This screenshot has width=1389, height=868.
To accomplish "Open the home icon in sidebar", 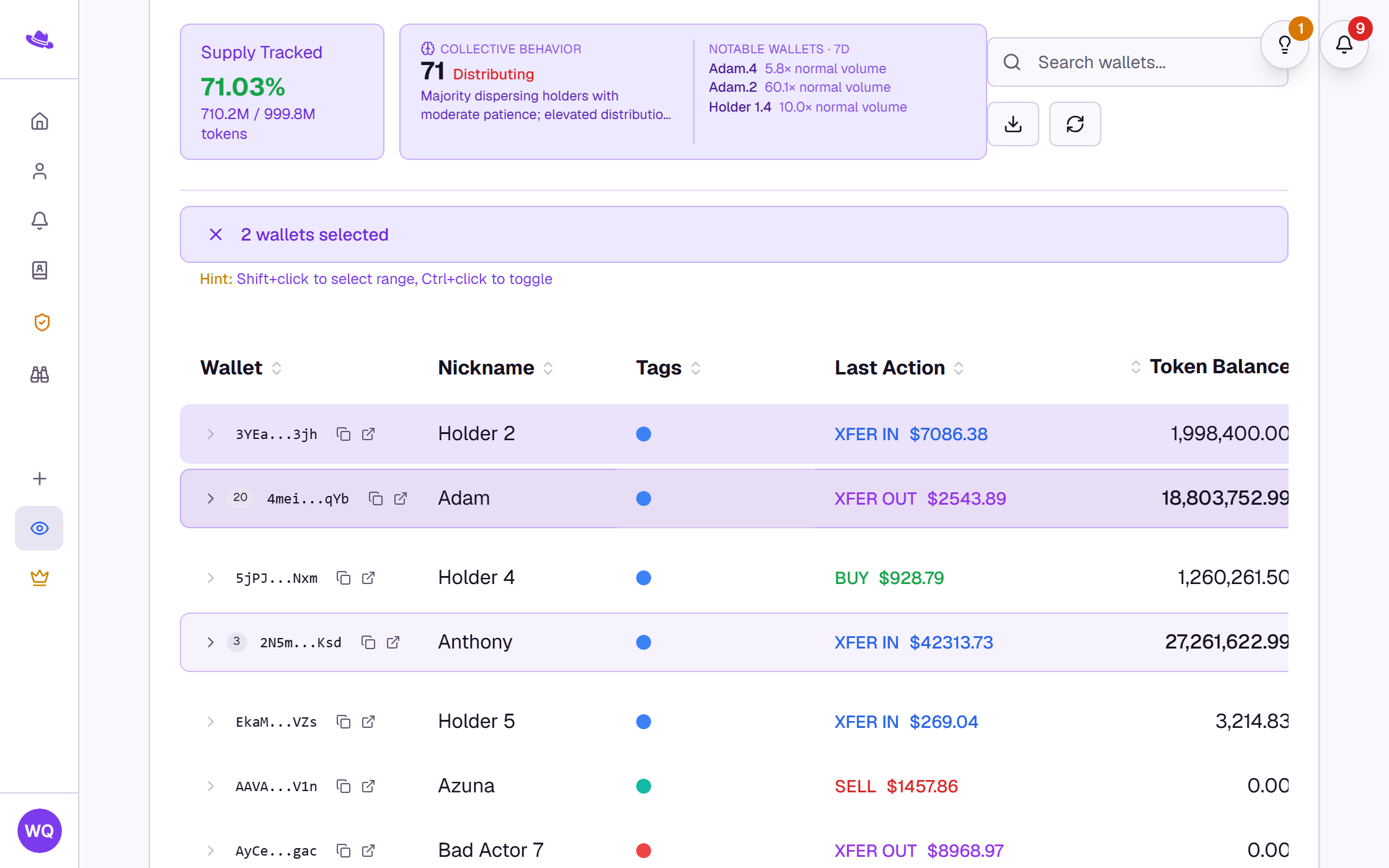I will pyautogui.click(x=40, y=122).
